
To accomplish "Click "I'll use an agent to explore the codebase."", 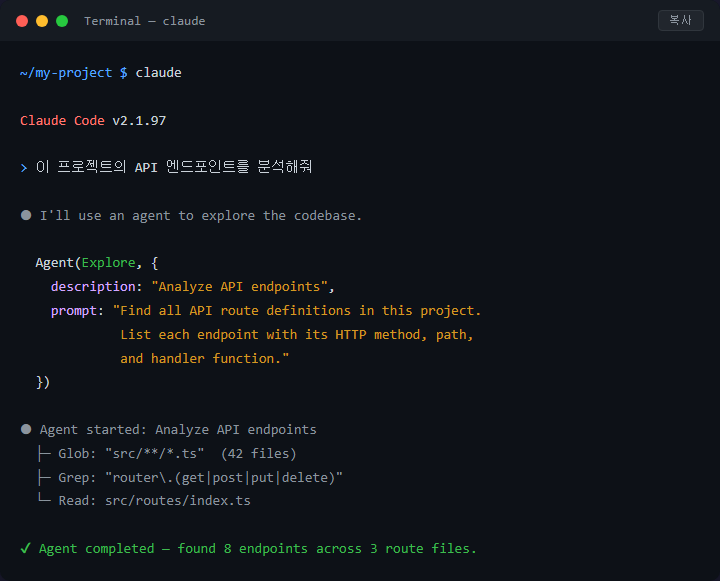I will coord(201,215).
